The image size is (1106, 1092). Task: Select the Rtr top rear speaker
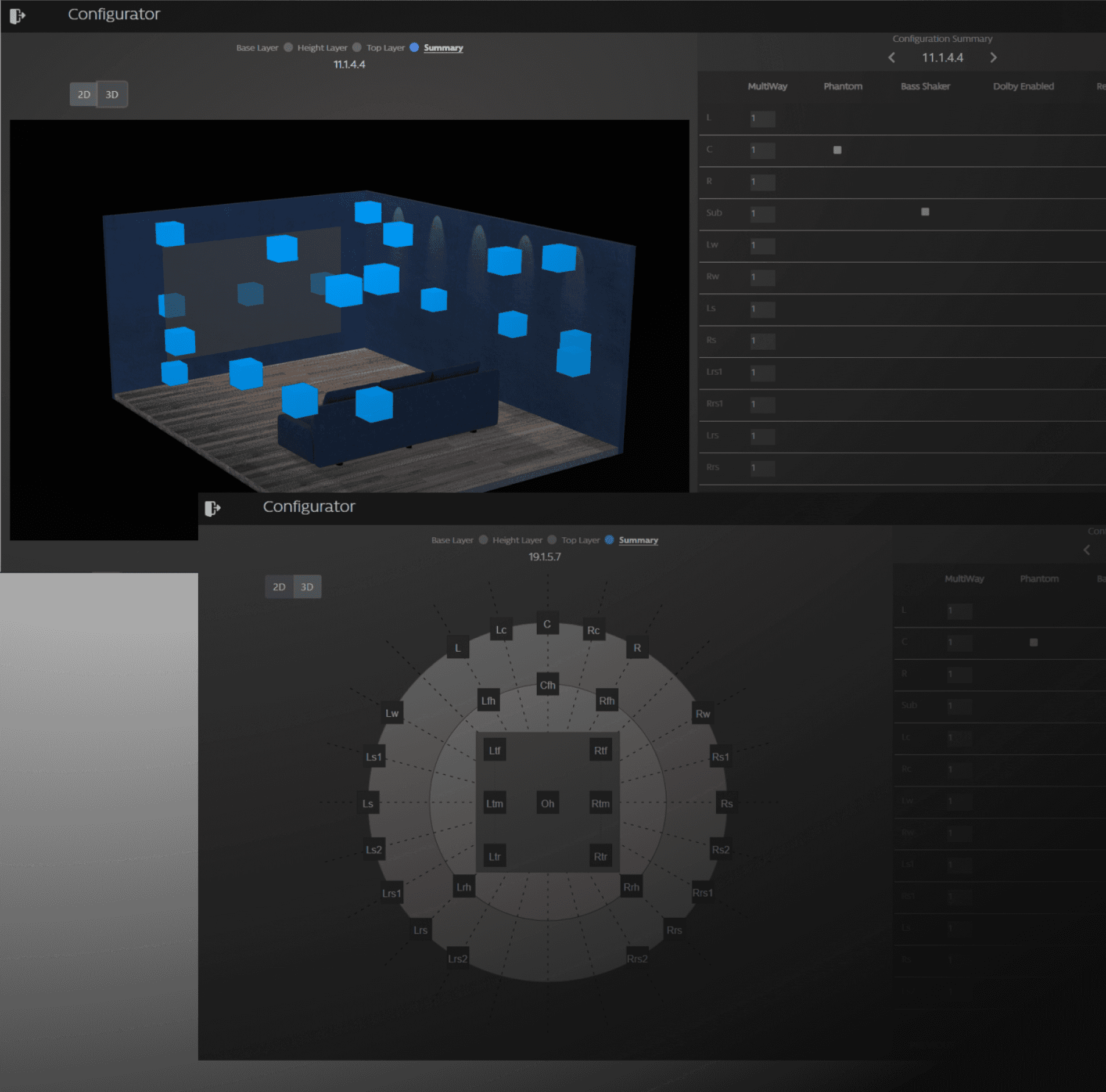[x=601, y=856]
